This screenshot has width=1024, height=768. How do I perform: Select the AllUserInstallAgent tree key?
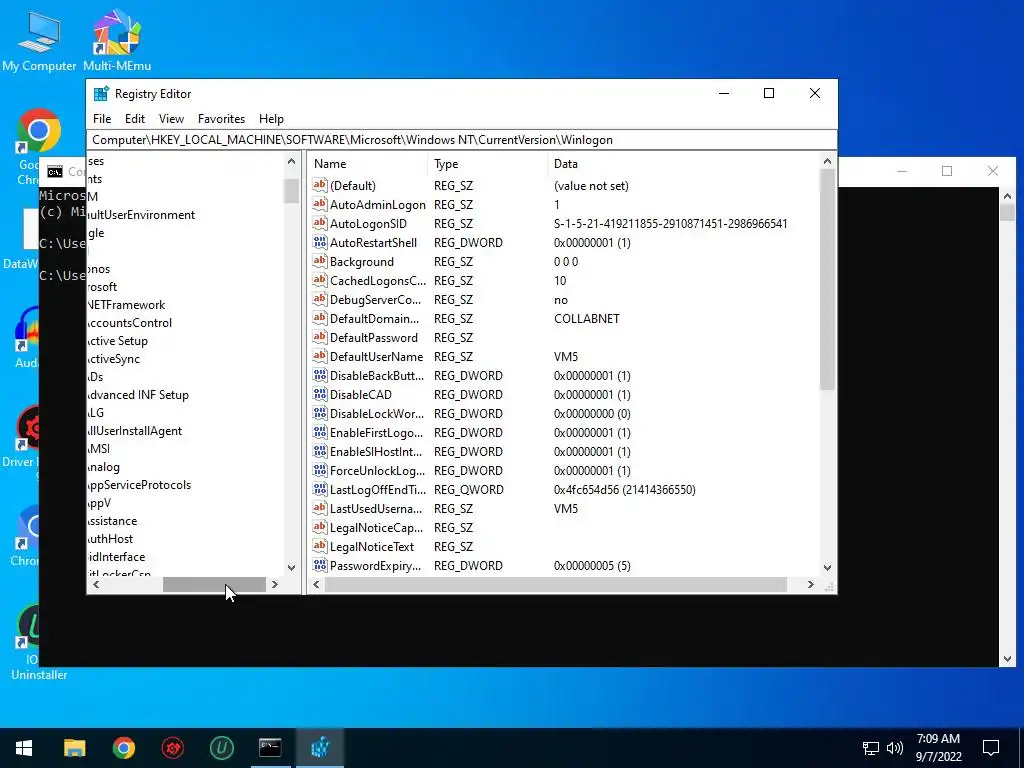(135, 431)
